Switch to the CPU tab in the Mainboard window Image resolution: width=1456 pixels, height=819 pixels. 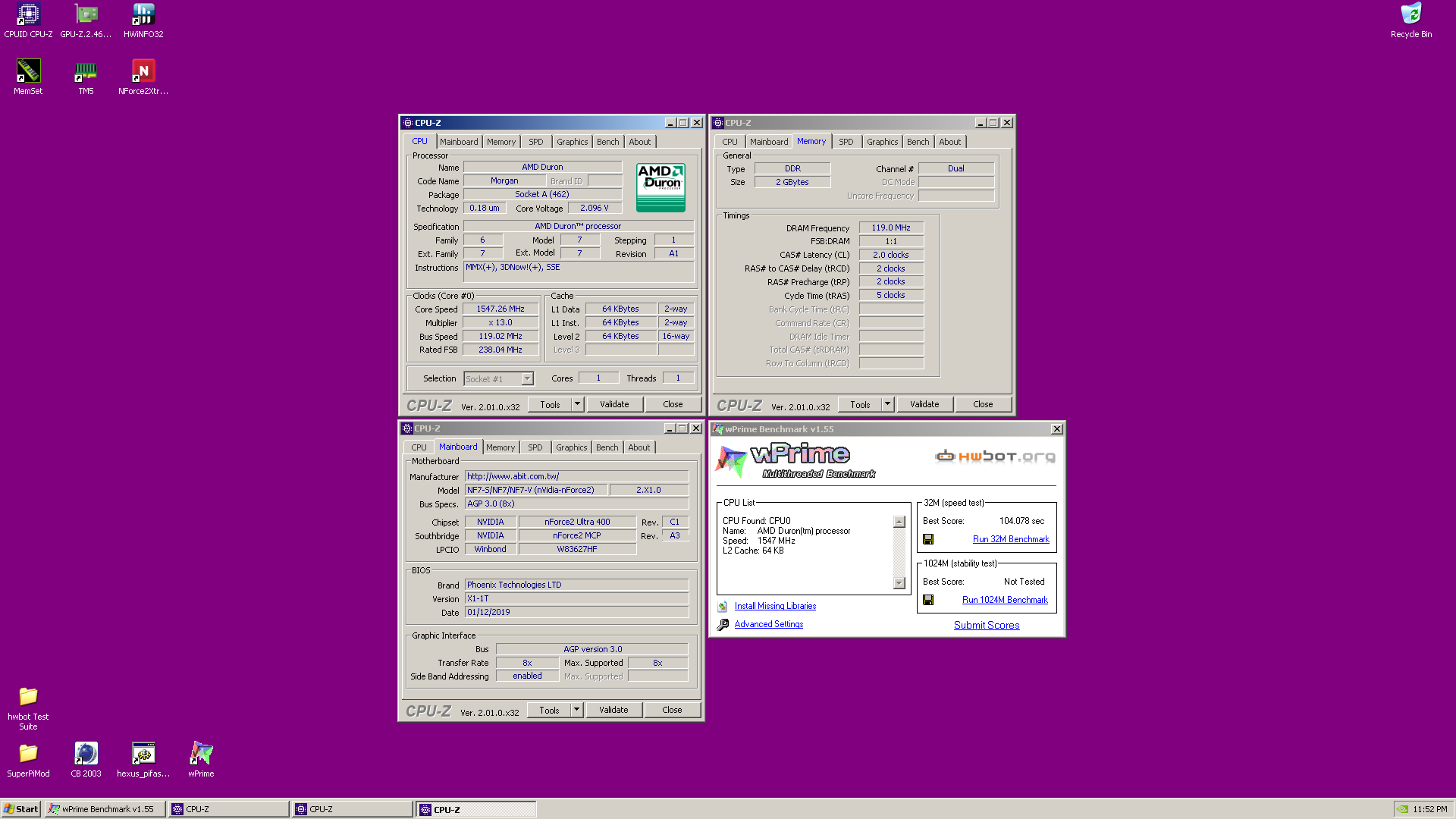pyautogui.click(x=419, y=447)
